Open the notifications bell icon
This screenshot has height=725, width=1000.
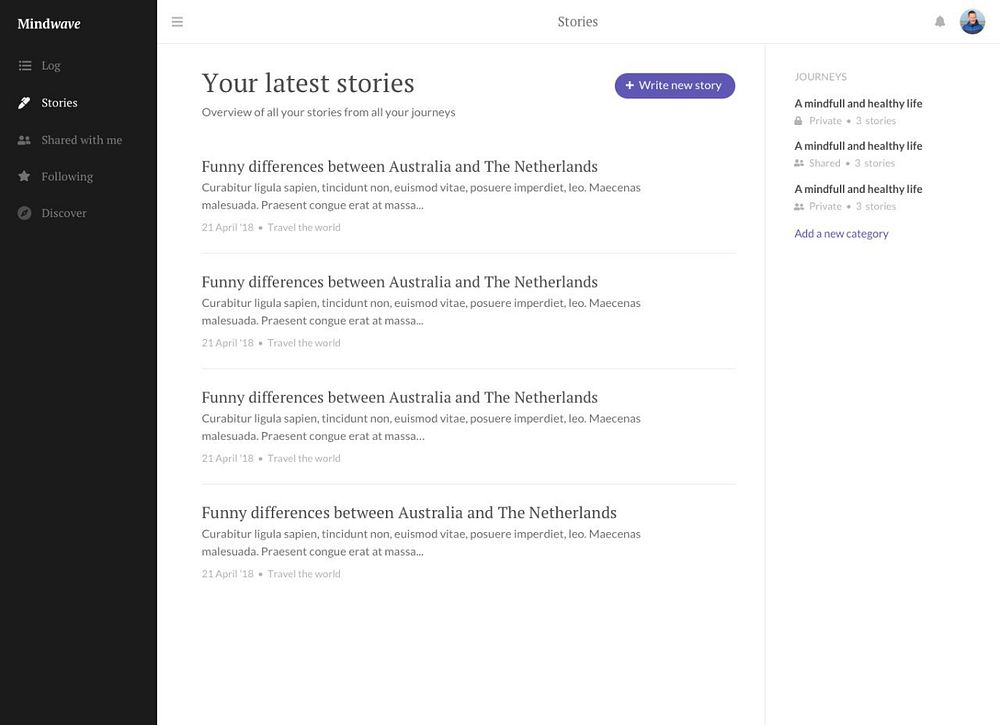click(x=939, y=22)
